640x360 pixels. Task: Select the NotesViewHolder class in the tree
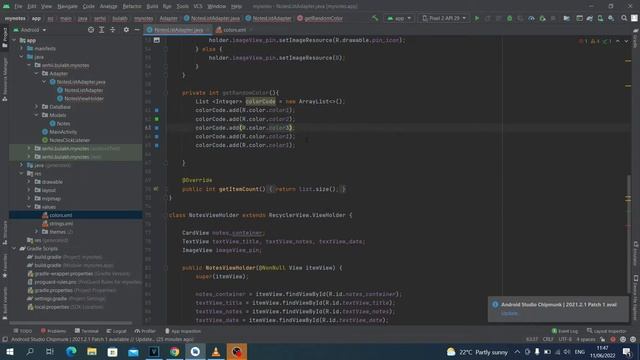pos(84,98)
